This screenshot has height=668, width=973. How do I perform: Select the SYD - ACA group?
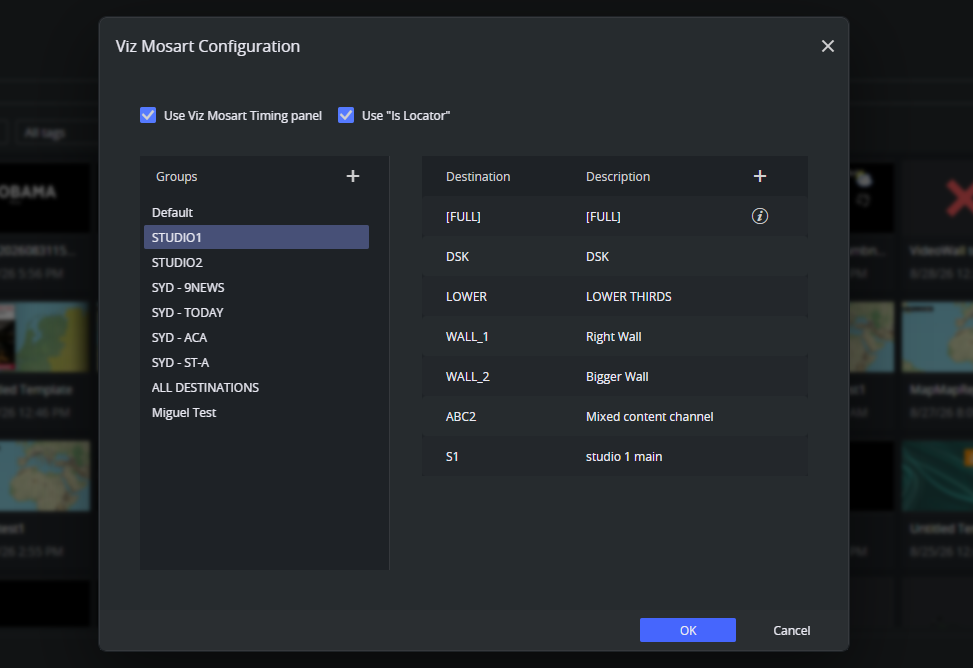(256, 337)
